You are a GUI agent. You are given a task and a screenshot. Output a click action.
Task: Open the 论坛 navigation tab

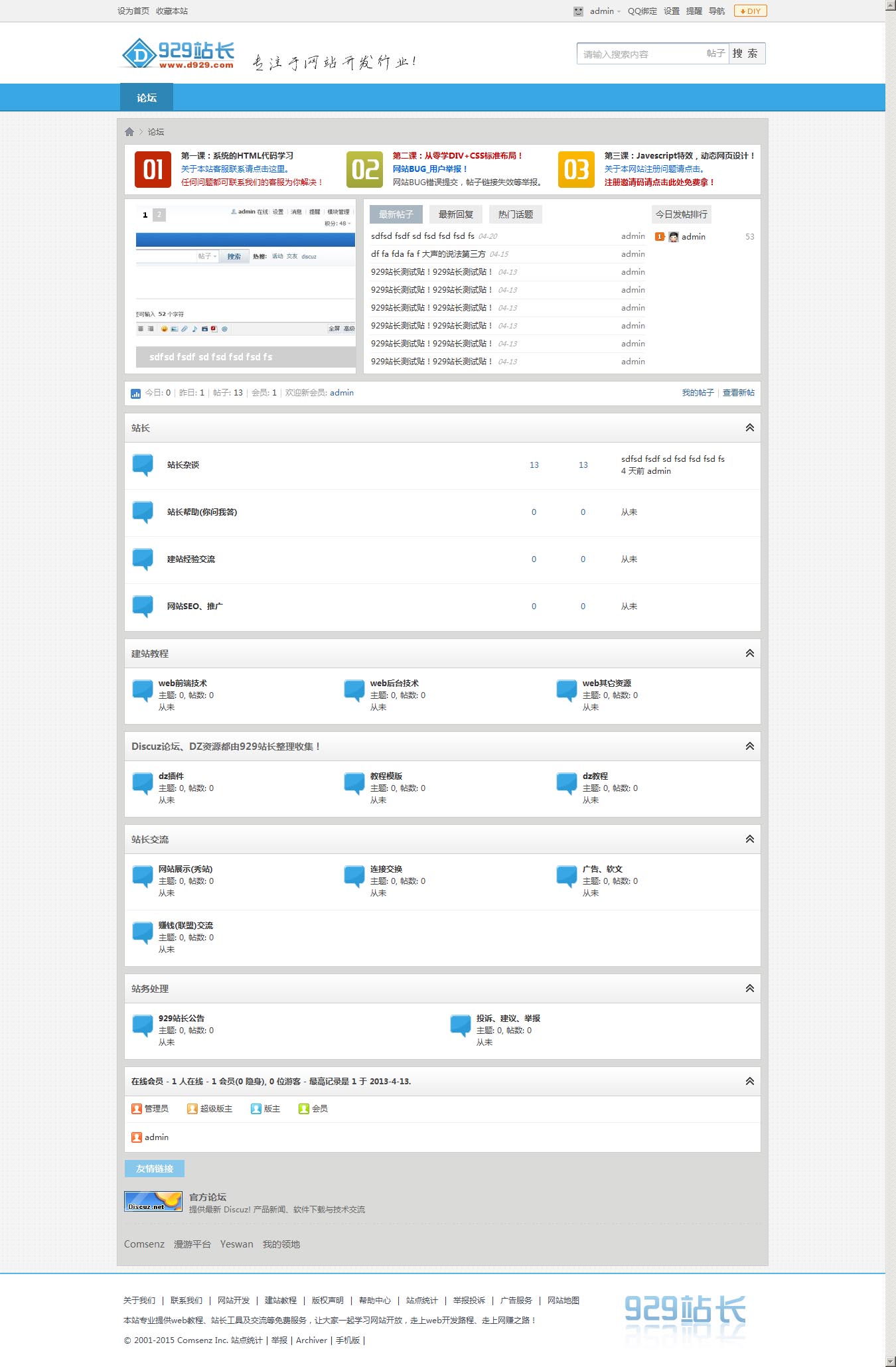[x=147, y=98]
